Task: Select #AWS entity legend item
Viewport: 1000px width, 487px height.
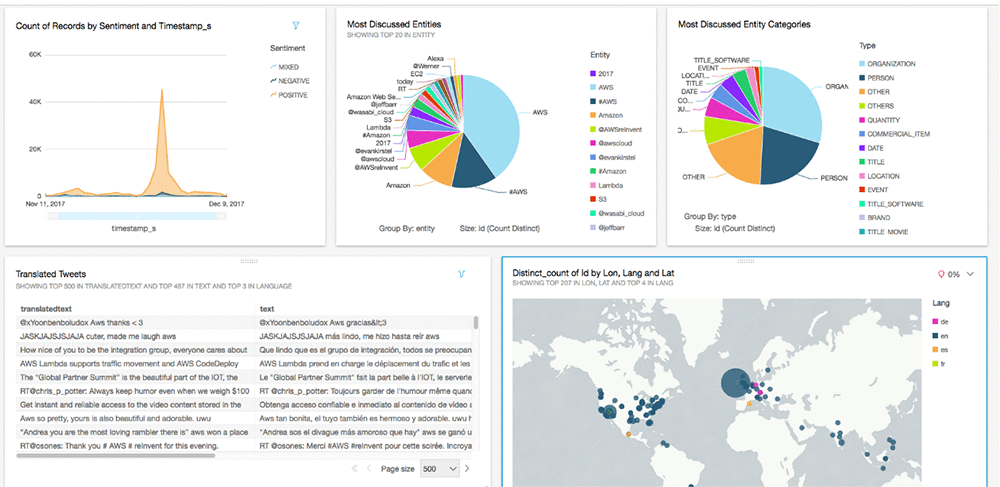Action: tap(603, 101)
